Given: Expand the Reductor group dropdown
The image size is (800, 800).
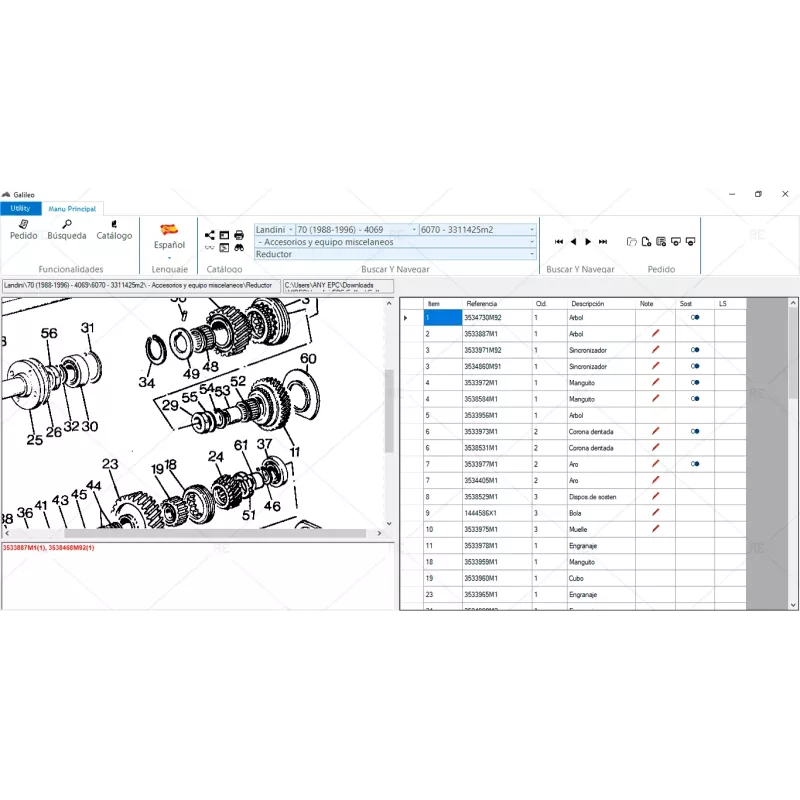Looking at the screenshot, I should (x=531, y=254).
